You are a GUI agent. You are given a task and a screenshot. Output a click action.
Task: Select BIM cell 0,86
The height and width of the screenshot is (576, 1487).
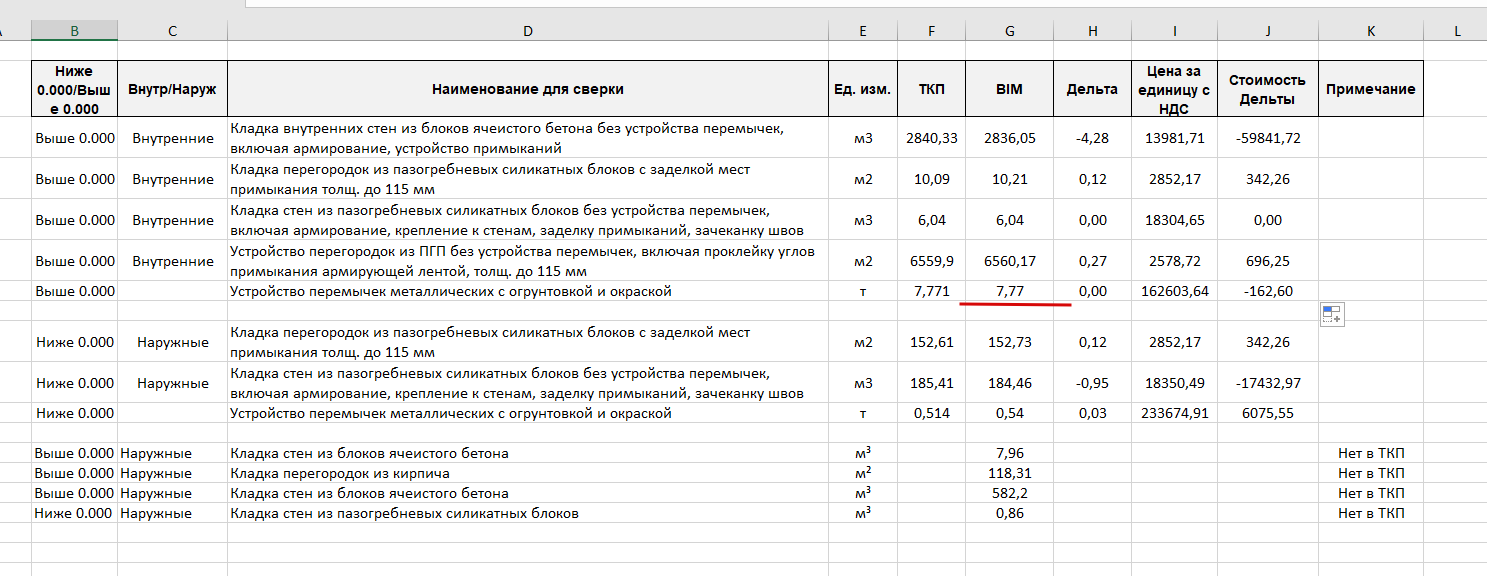[1010, 513]
